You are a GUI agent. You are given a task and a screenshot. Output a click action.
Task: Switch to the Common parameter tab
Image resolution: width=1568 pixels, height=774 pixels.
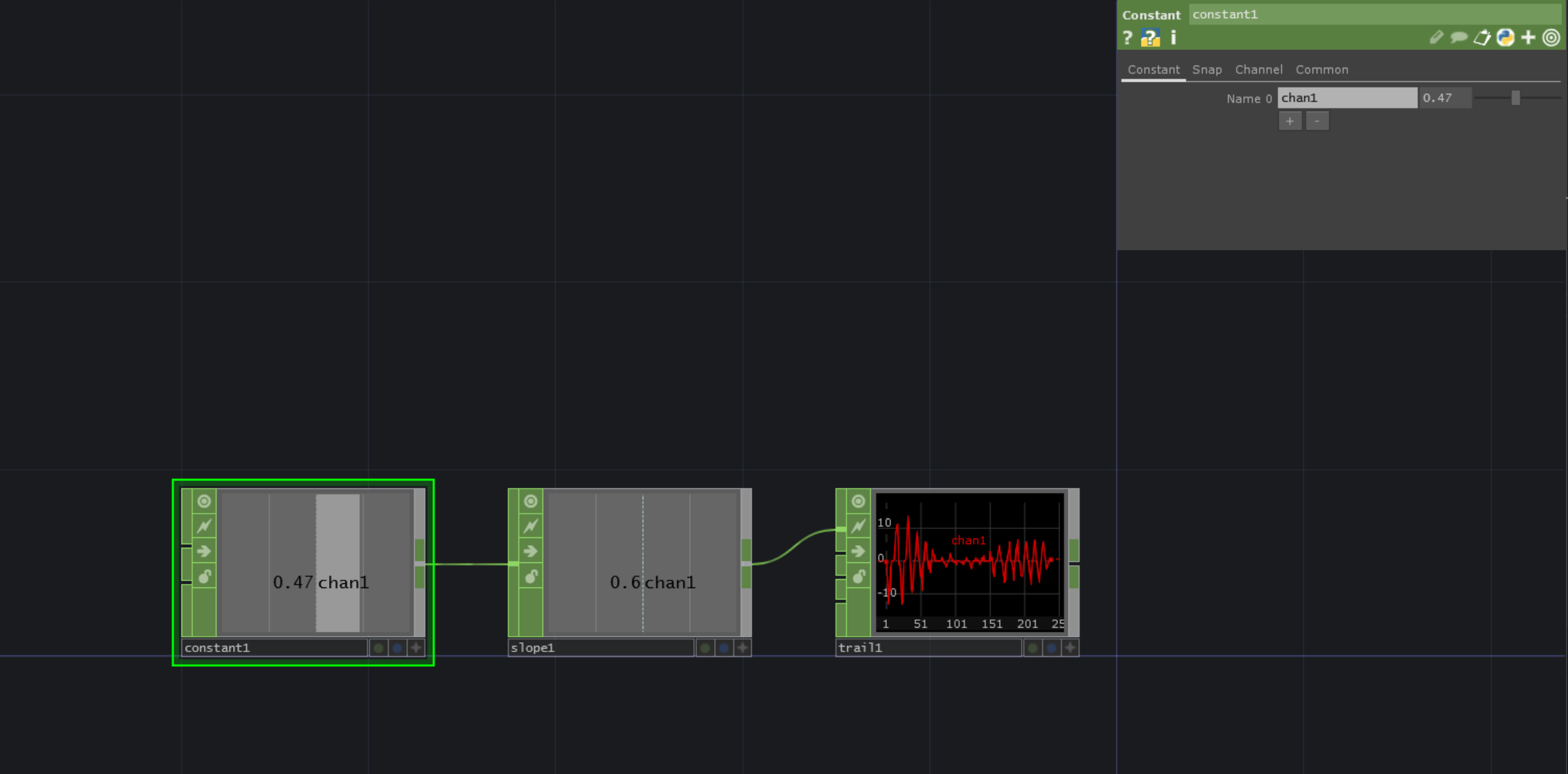(1322, 70)
